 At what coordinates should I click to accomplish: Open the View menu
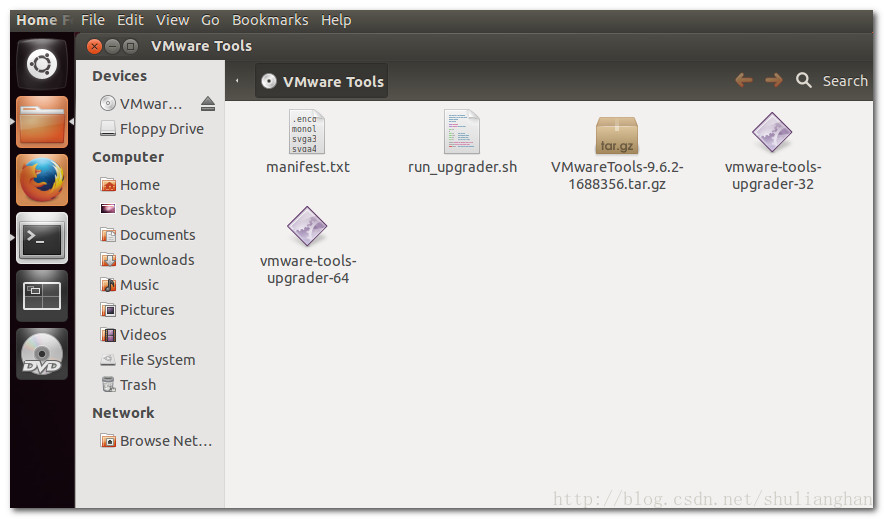(x=173, y=20)
